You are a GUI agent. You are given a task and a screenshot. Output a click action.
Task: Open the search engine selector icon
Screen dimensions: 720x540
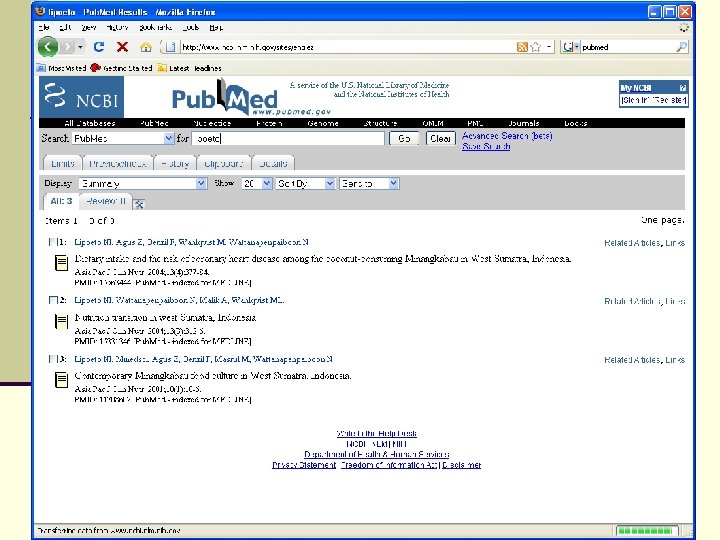pyautogui.click(x=570, y=47)
